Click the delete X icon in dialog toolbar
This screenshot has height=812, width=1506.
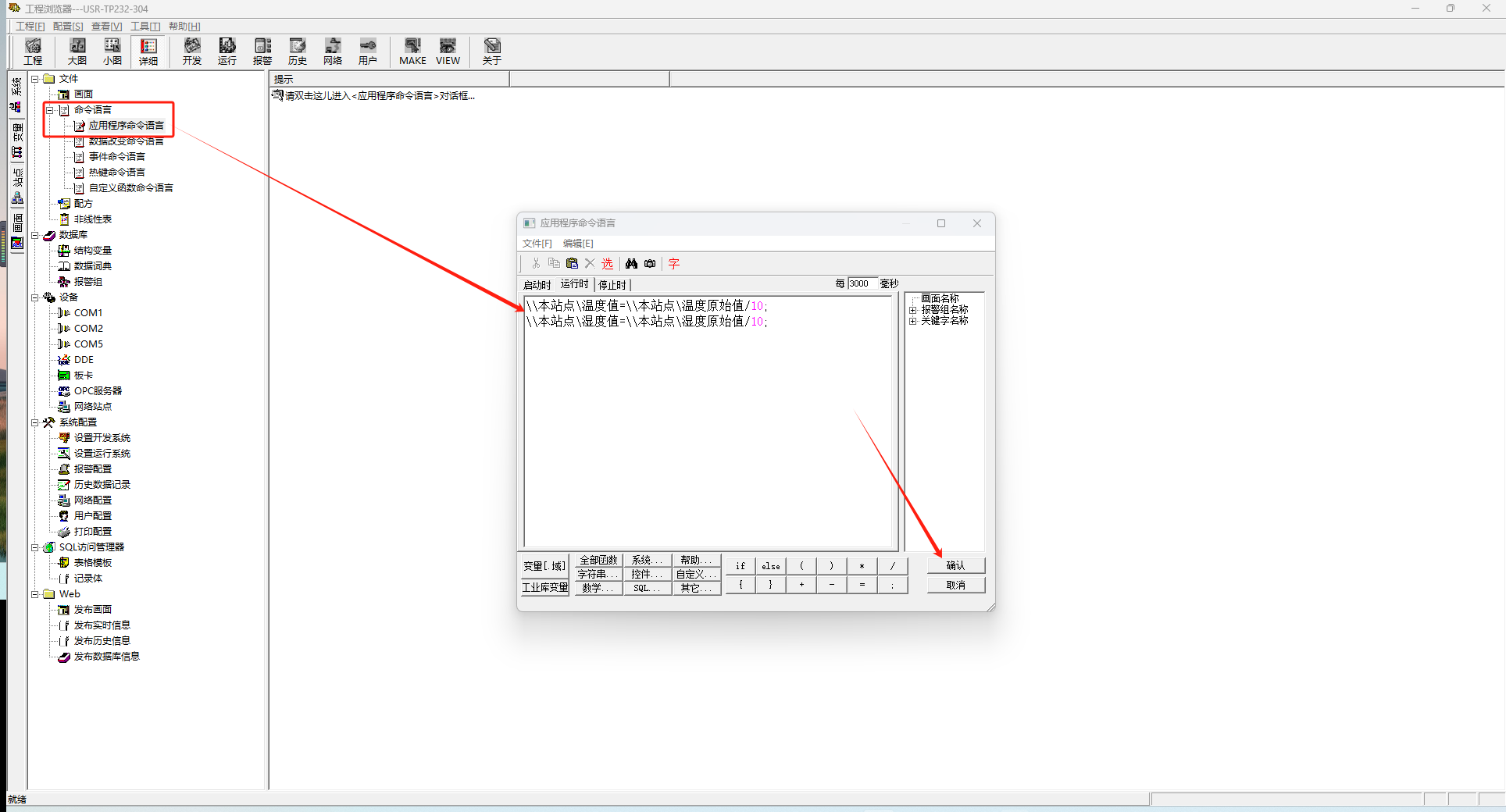click(590, 264)
